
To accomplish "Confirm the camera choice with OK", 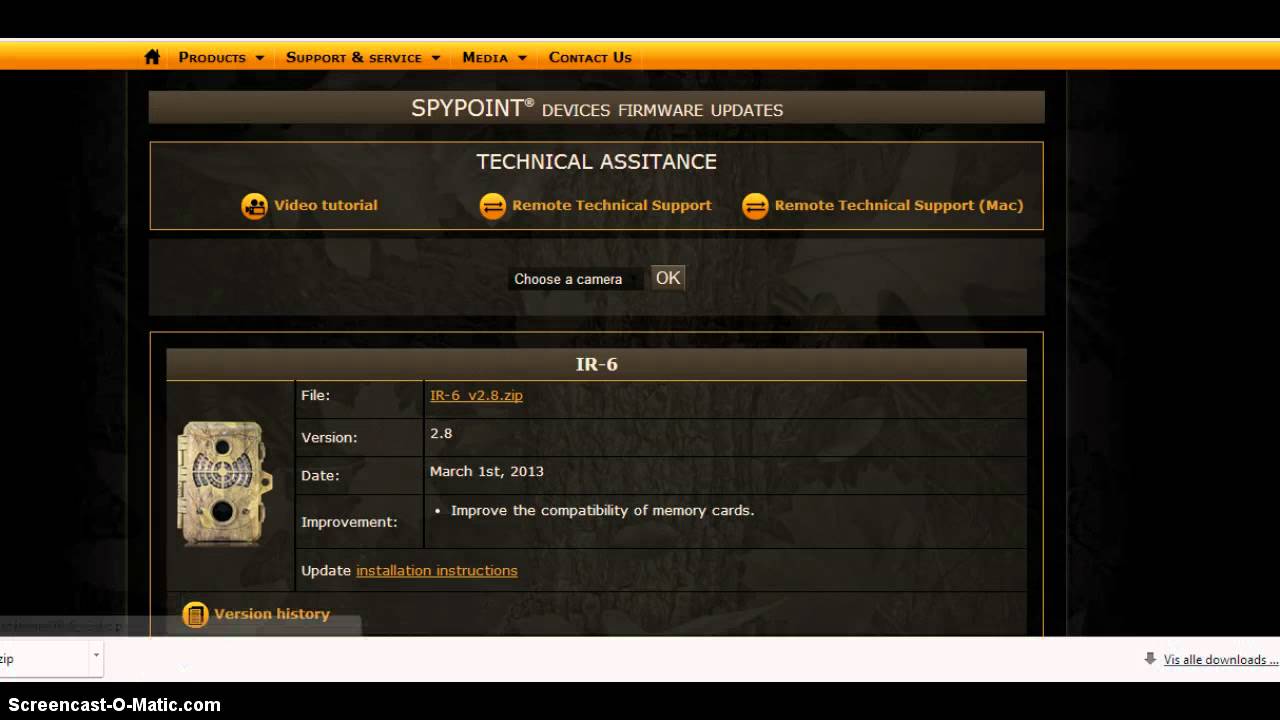I will (x=668, y=278).
